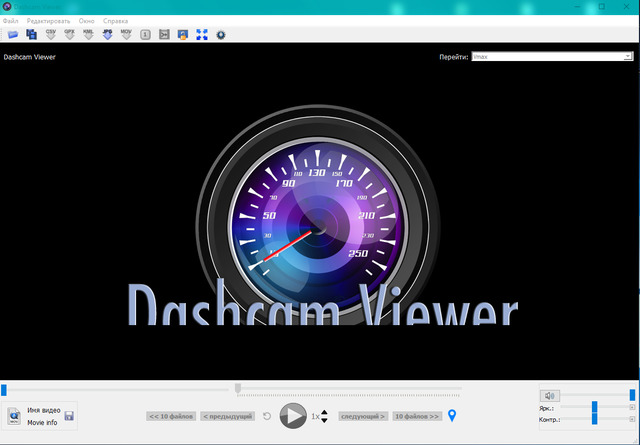640x445 pixels.
Task: Click the open folder icon in toolbar
Action: tap(14, 34)
